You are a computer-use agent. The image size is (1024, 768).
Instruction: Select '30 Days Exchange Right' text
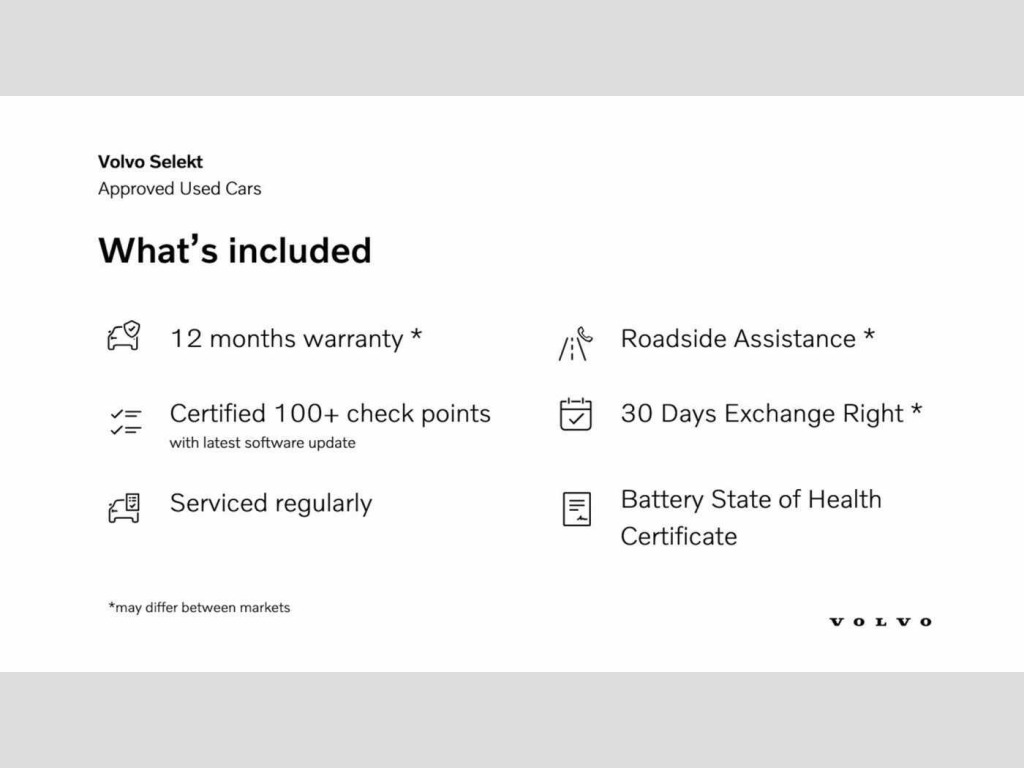pos(762,413)
